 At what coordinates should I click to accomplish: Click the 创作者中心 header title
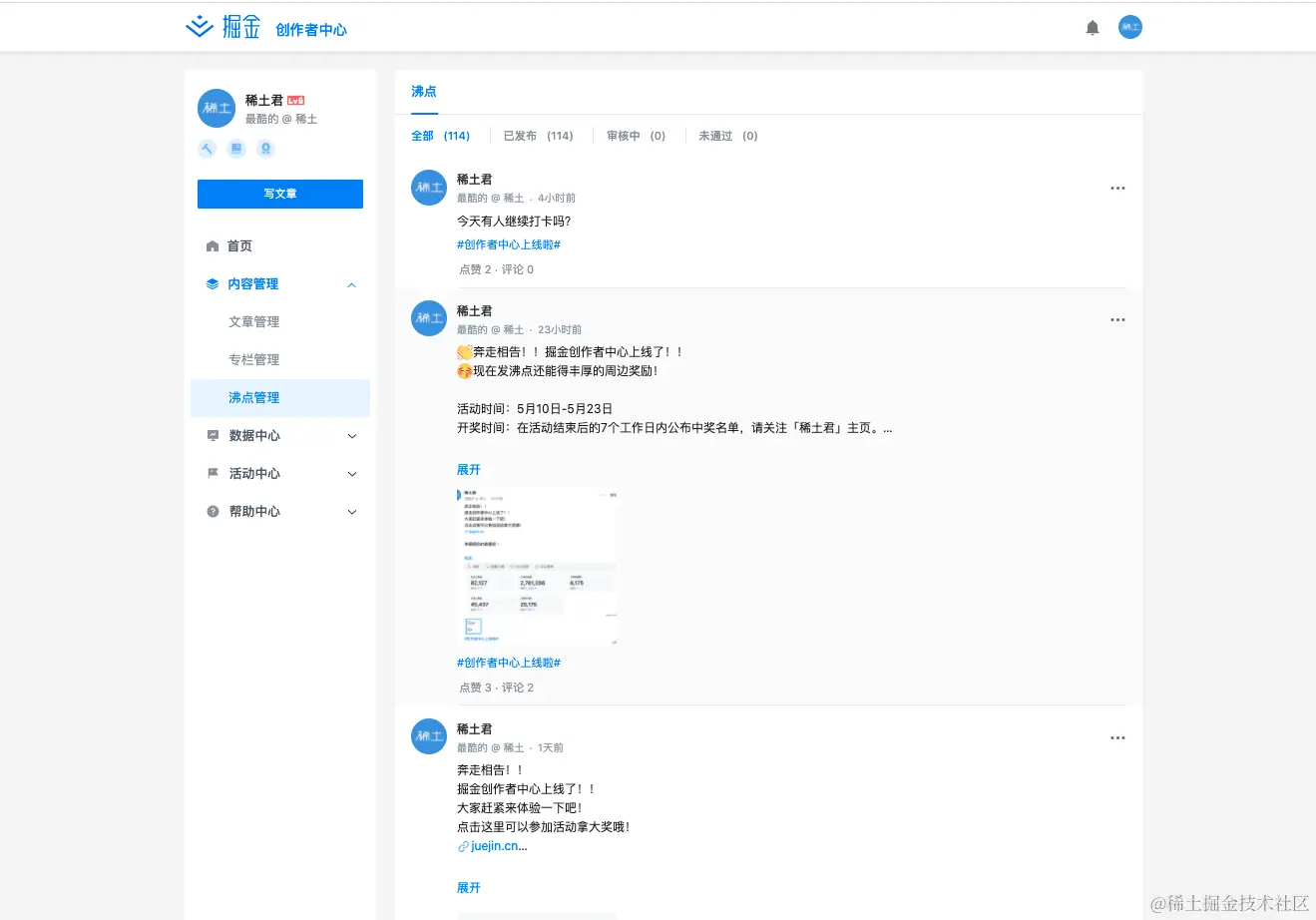[311, 30]
